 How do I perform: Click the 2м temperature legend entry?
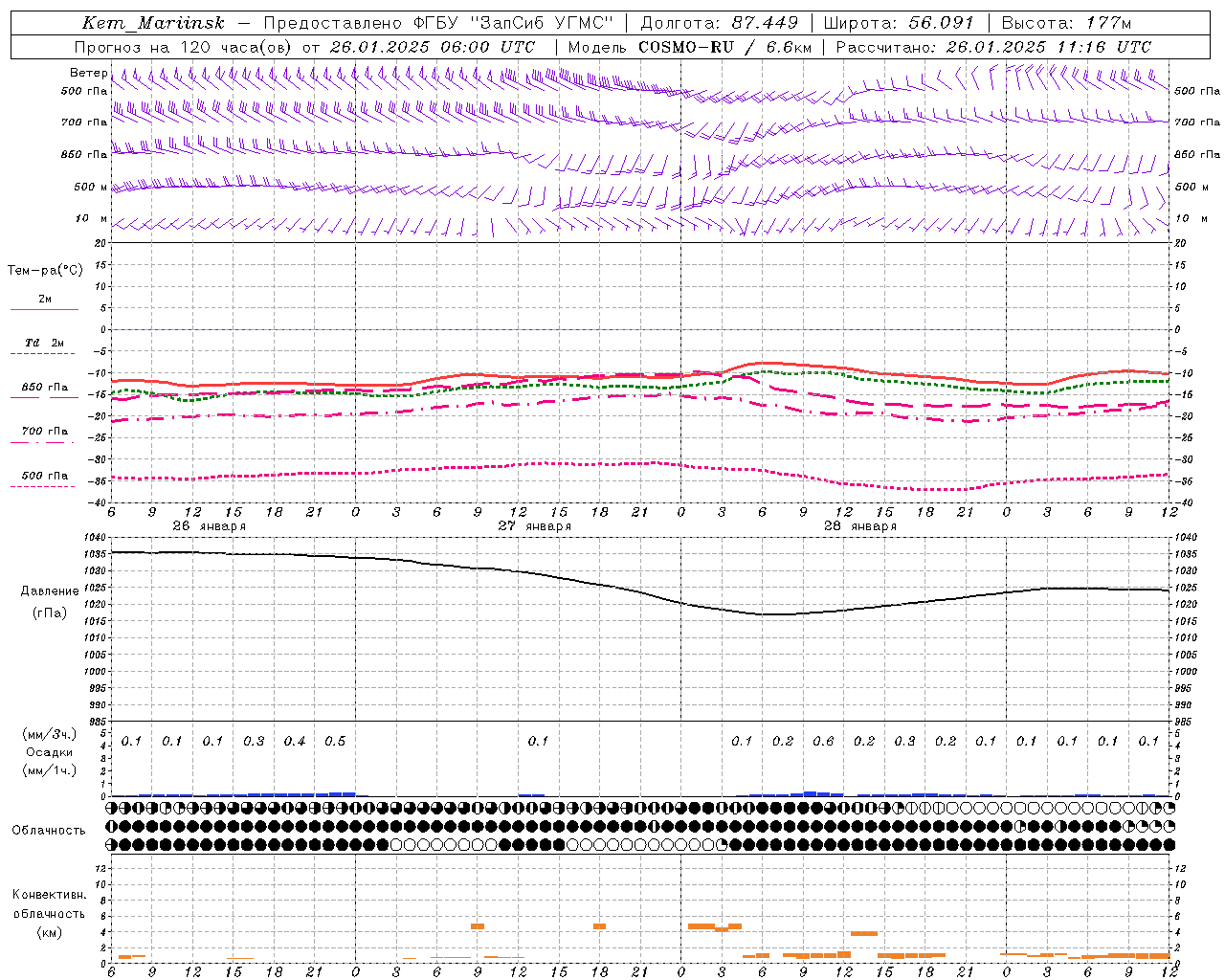45,300
